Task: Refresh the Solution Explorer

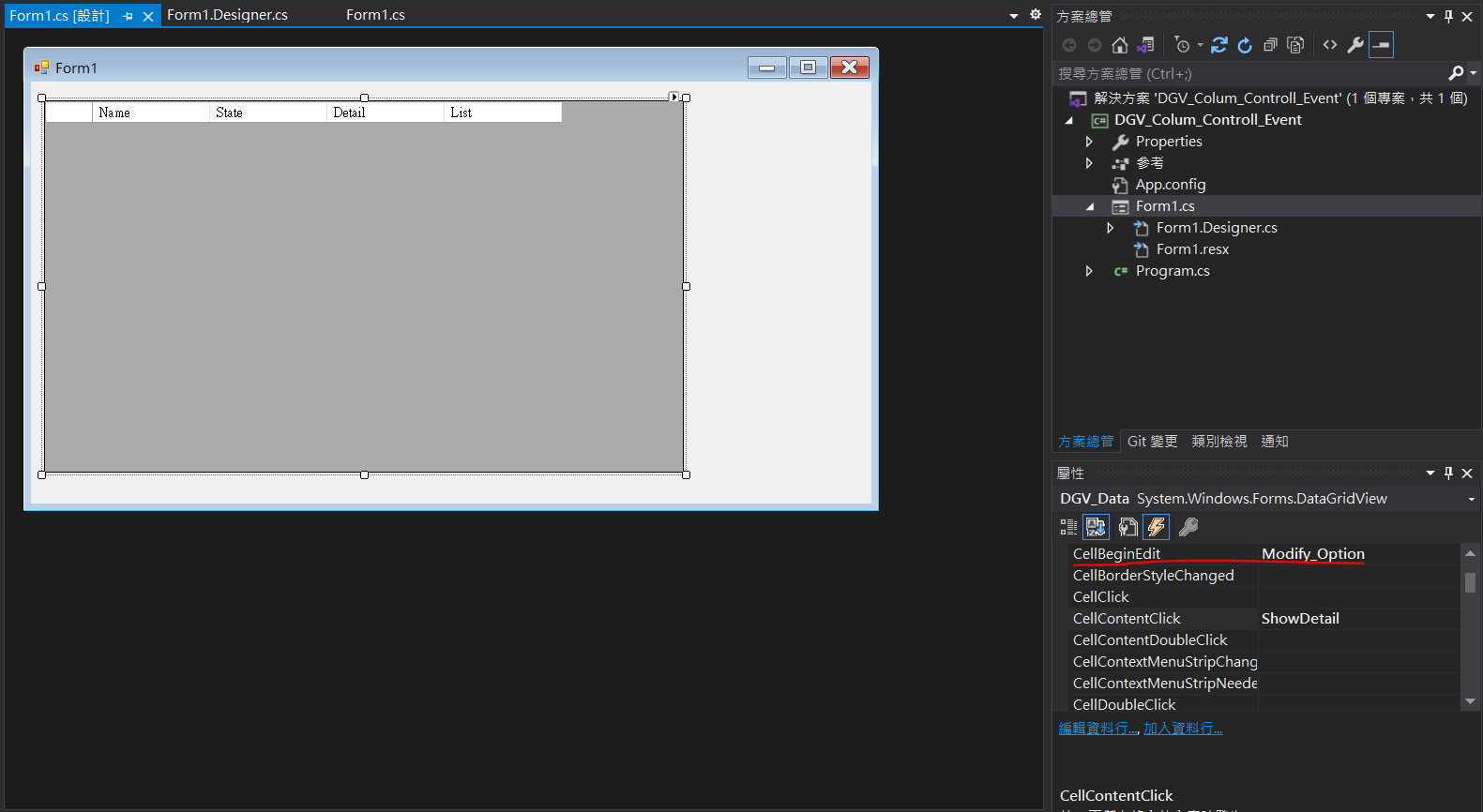Action: [x=1245, y=45]
